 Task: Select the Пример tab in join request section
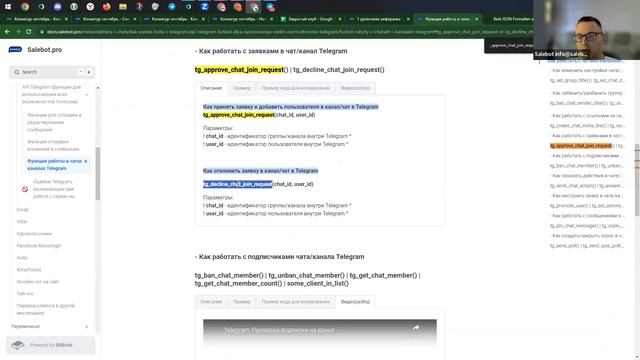(x=242, y=88)
